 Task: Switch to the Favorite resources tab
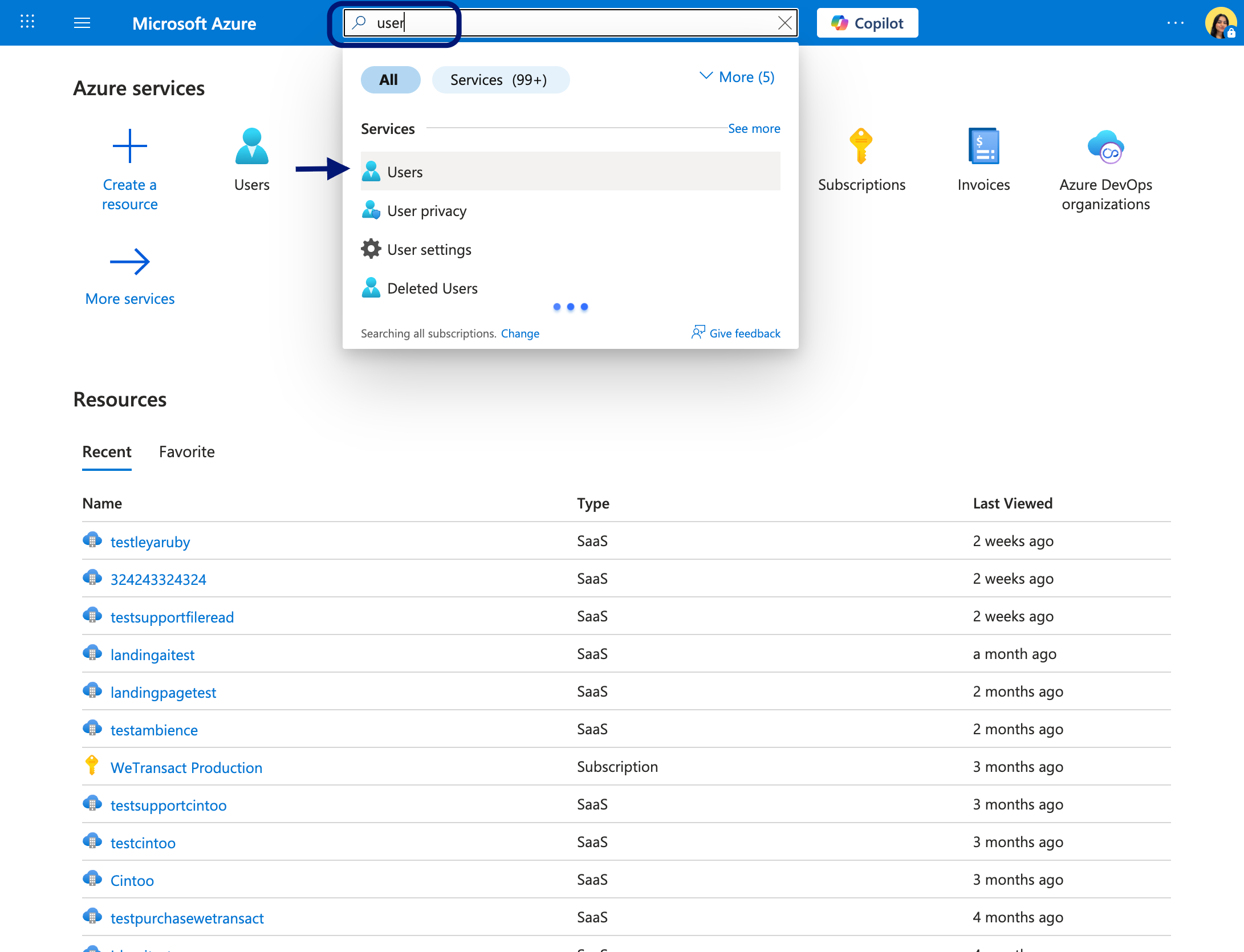click(x=187, y=452)
